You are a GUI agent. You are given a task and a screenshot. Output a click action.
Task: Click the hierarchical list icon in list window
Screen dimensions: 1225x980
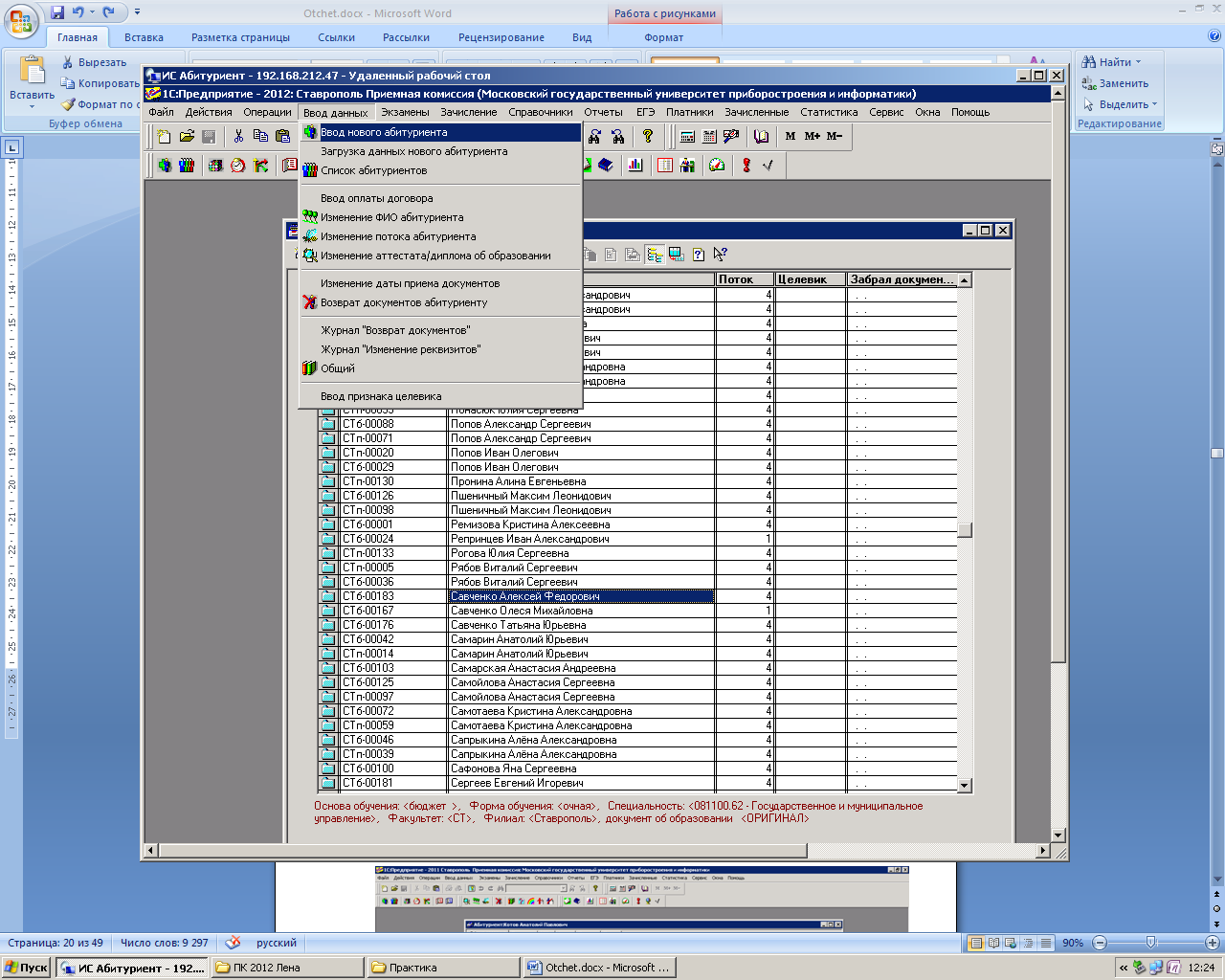655,255
